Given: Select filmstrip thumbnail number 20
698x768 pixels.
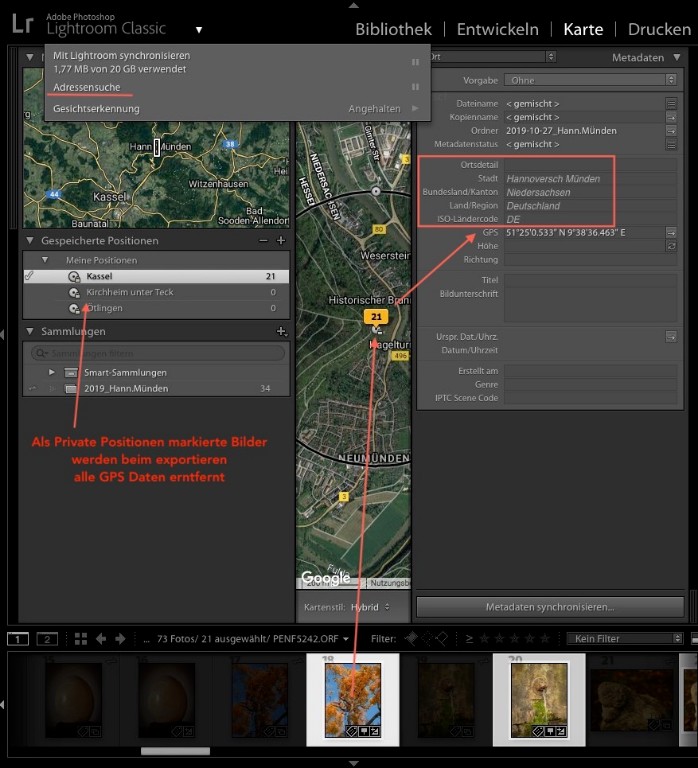Looking at the screenshot, I should [x=539, y=699].
